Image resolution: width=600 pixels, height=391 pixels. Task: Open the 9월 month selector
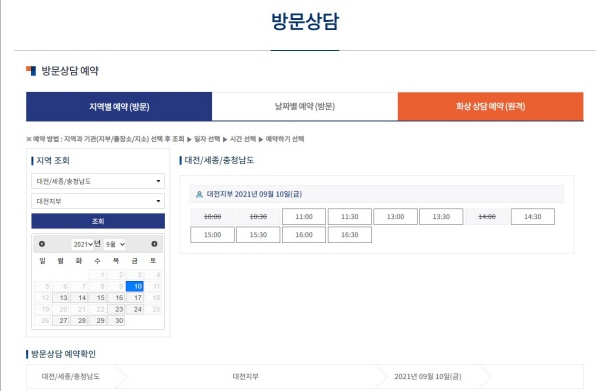pos(115,244)
